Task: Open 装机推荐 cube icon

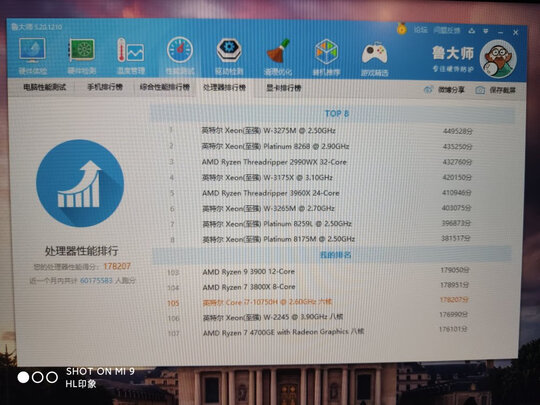Action: click(326, 57)
